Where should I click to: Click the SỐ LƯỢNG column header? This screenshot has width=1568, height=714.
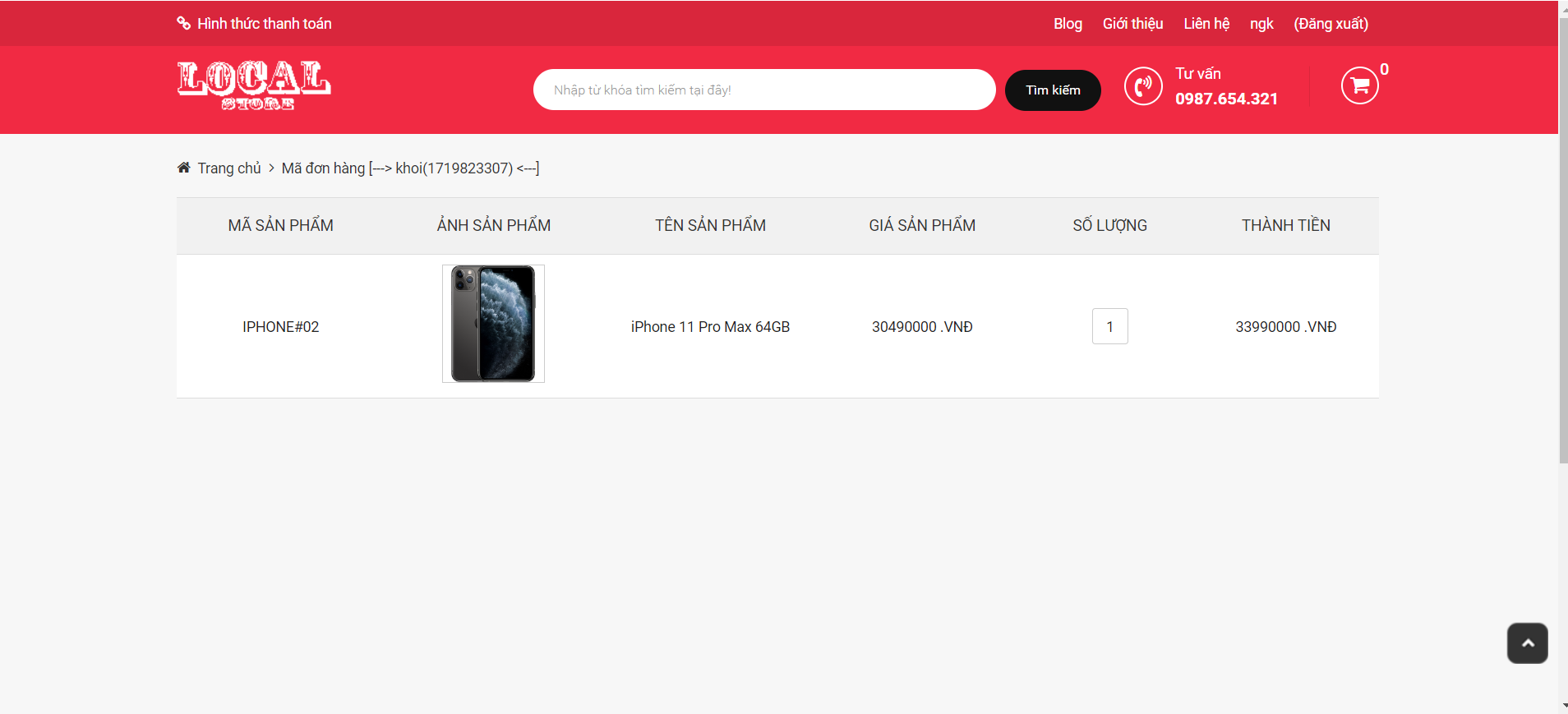(x=1109, y=225)
